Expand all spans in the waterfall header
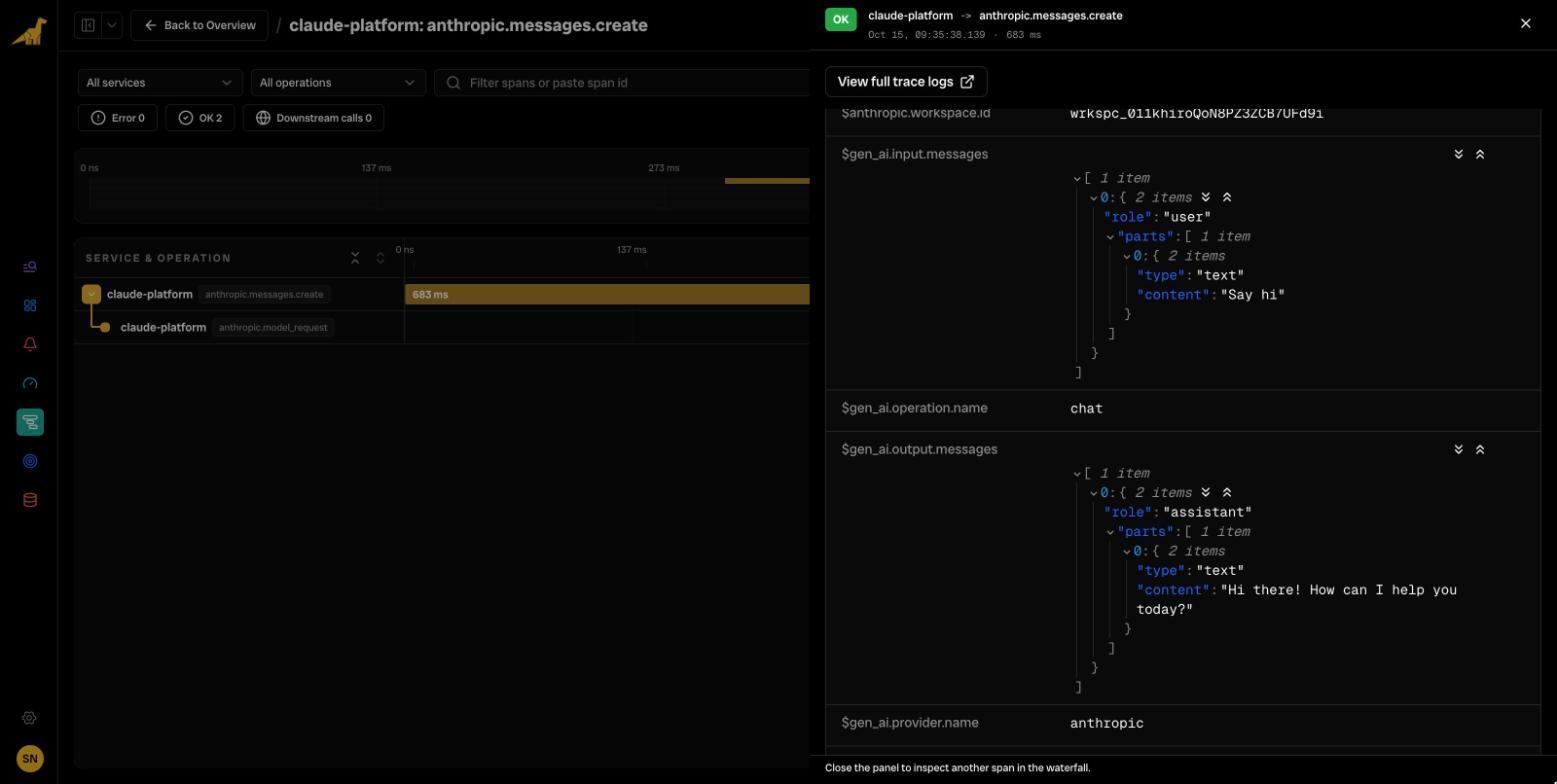The image size is (1557, 784). point(380,258)
